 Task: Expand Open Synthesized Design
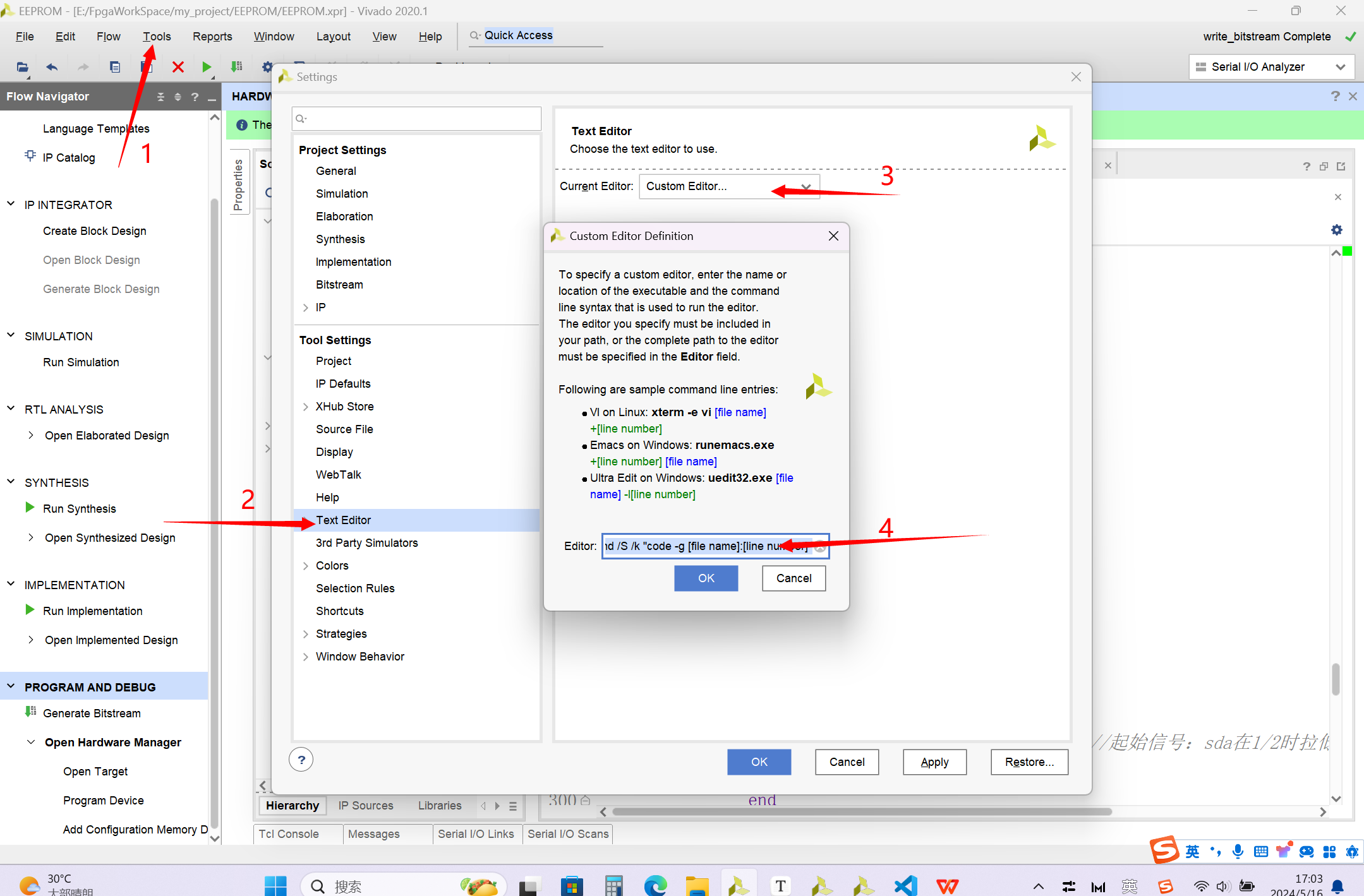point(31,537)
